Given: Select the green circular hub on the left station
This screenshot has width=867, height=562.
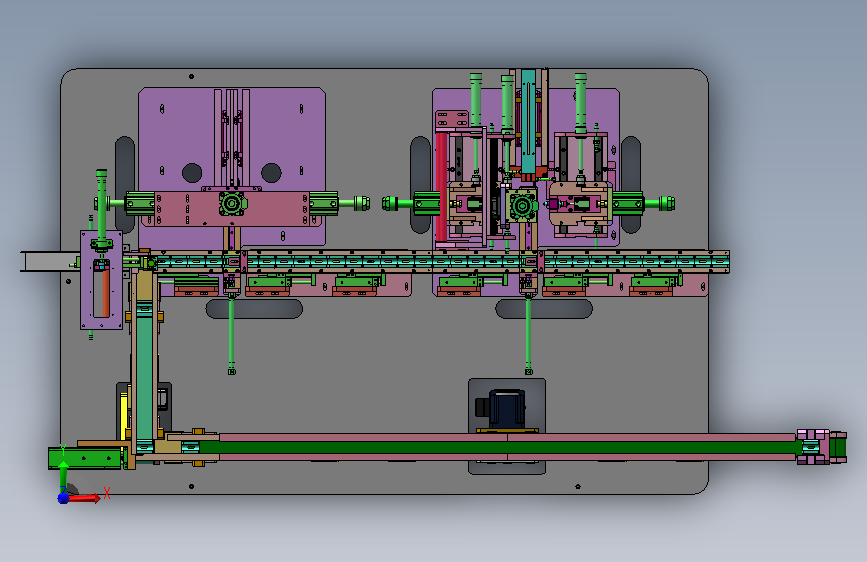Looking at the screenshot, I should tap(232, 204).
